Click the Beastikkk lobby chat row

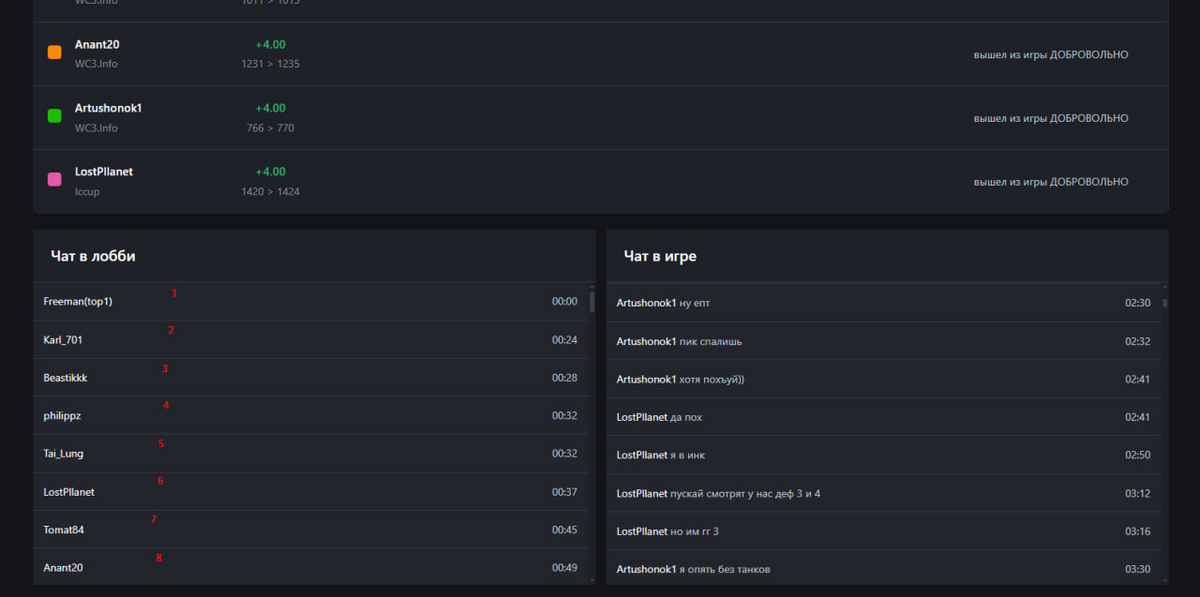[311, 378]
